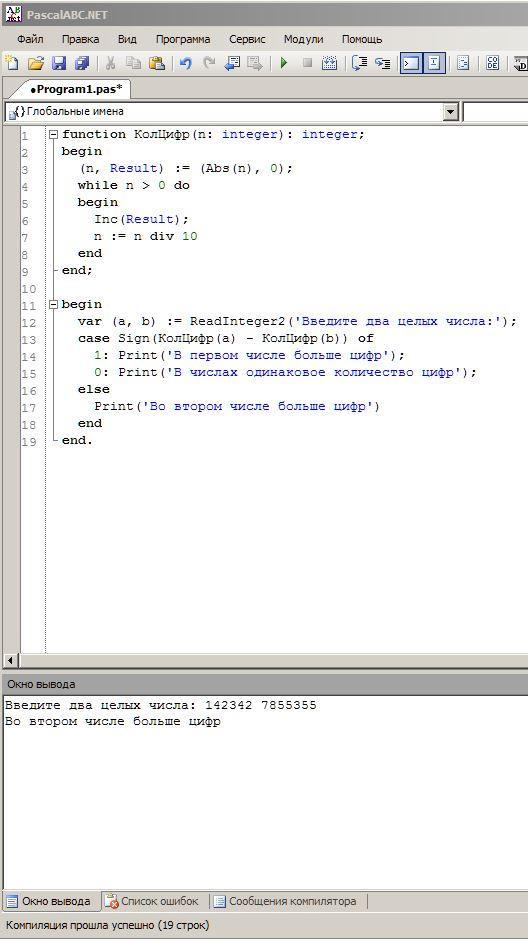Run the program with the green arrow
Screen dimensions: 528x939
[x=284, y=63]
